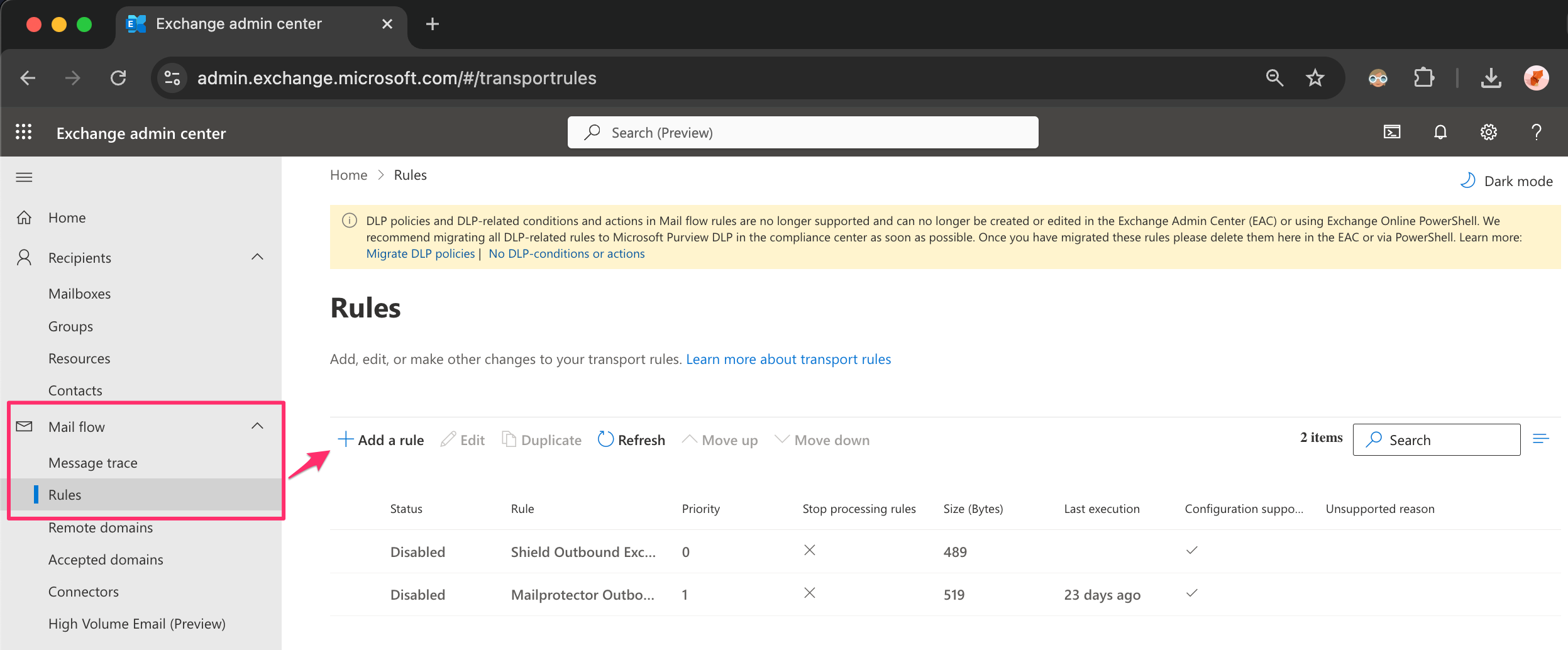Go forward in browser history

(x=73, y=78)
